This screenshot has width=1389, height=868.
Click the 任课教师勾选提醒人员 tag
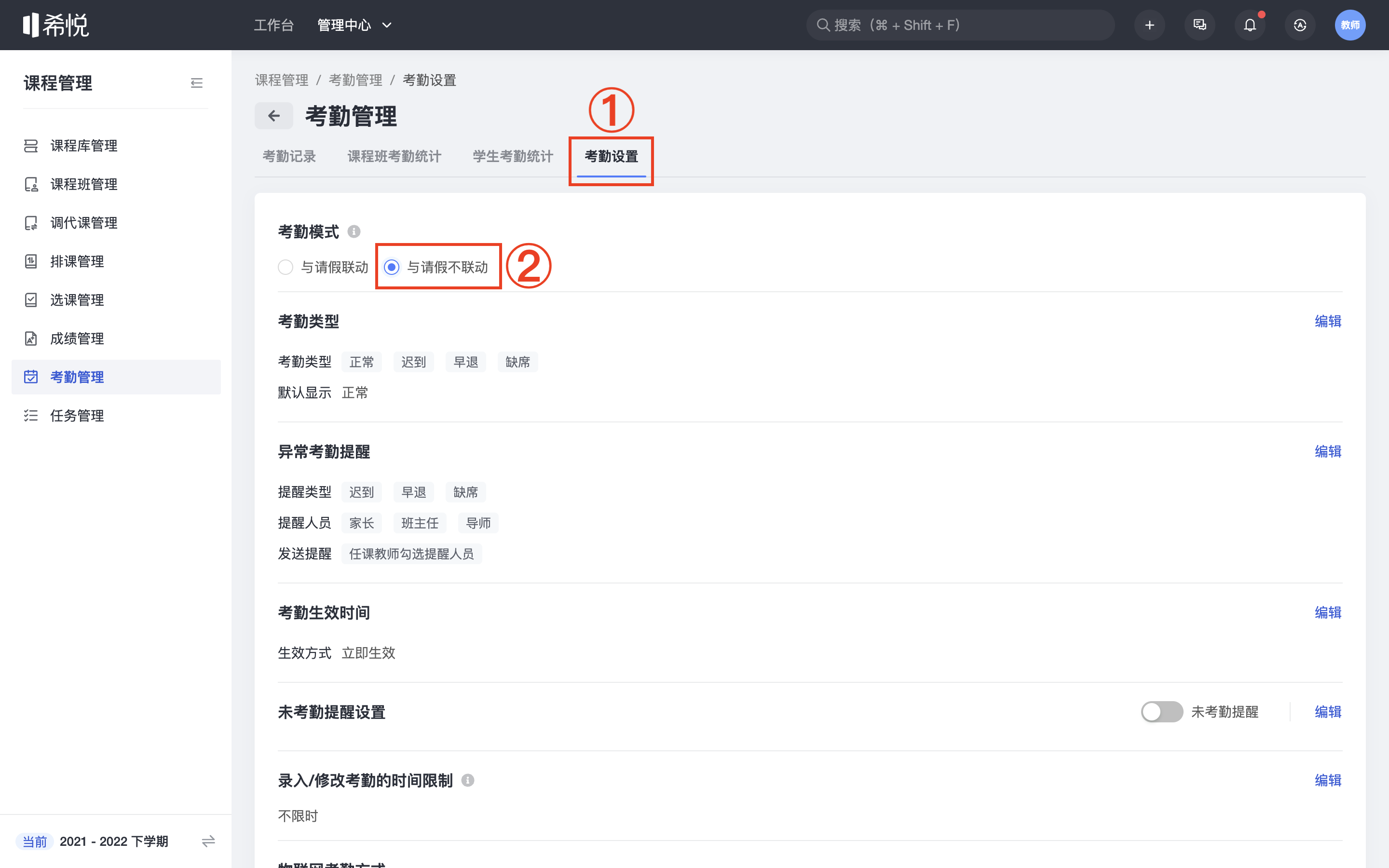[x=411, y=554]
